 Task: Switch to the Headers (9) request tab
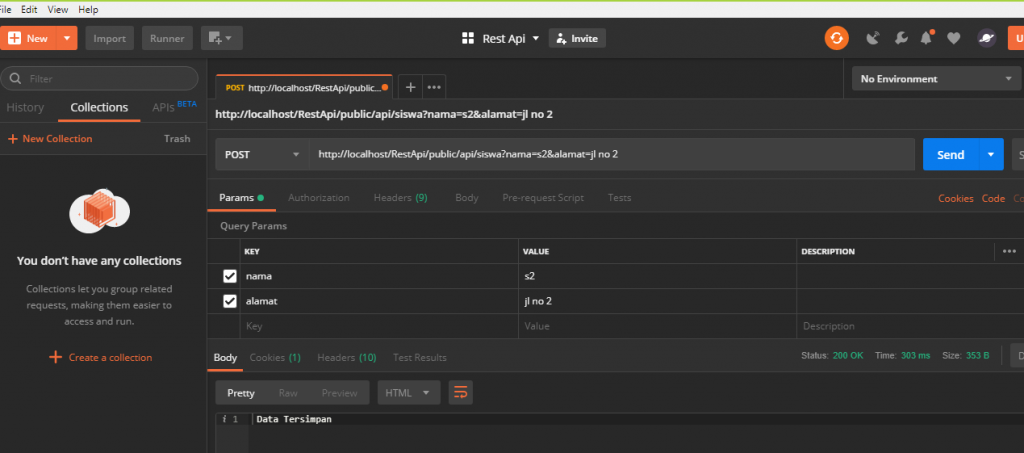tap(400, 198)
